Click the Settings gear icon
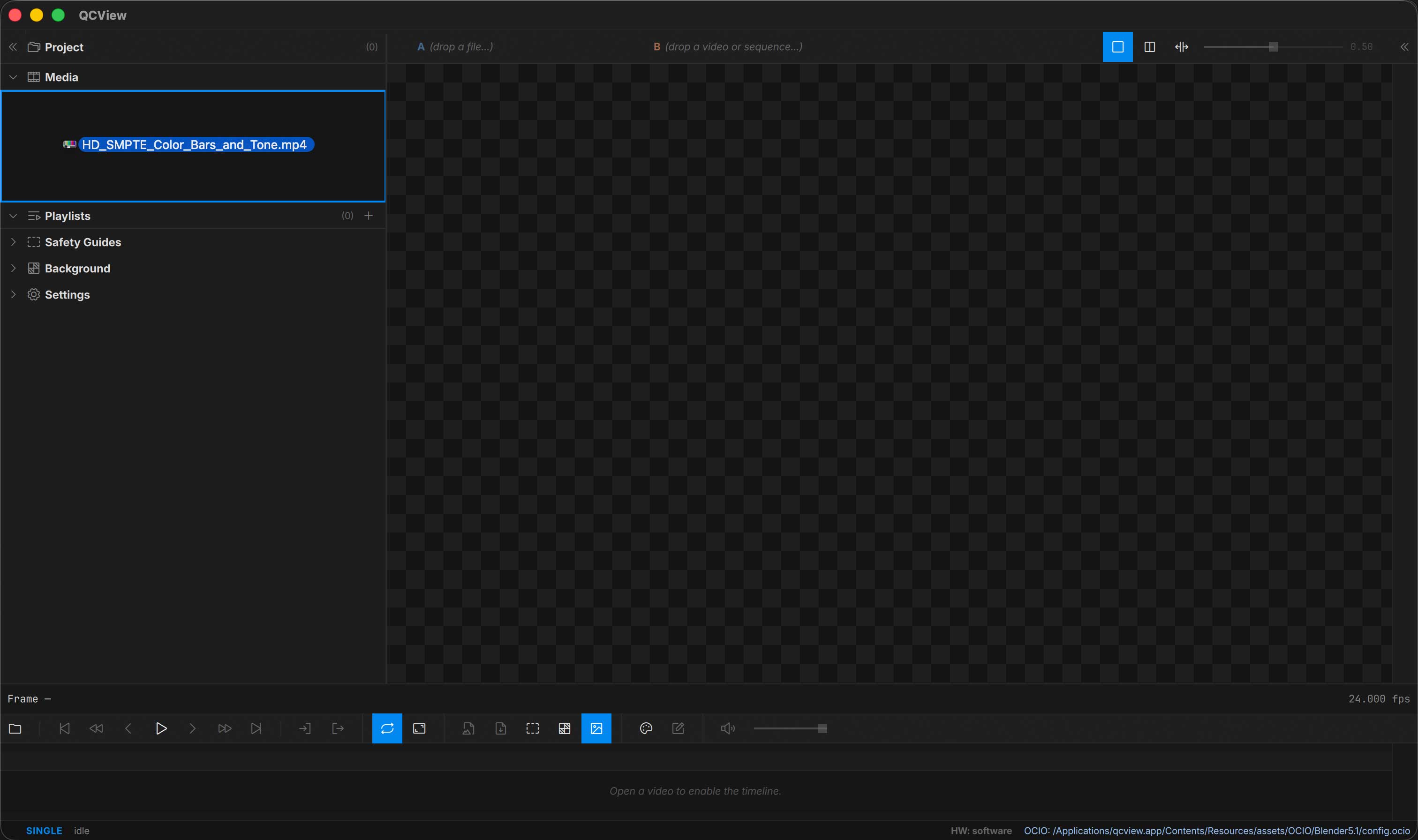Screen dimensions: 1418x840 point(34,294)
